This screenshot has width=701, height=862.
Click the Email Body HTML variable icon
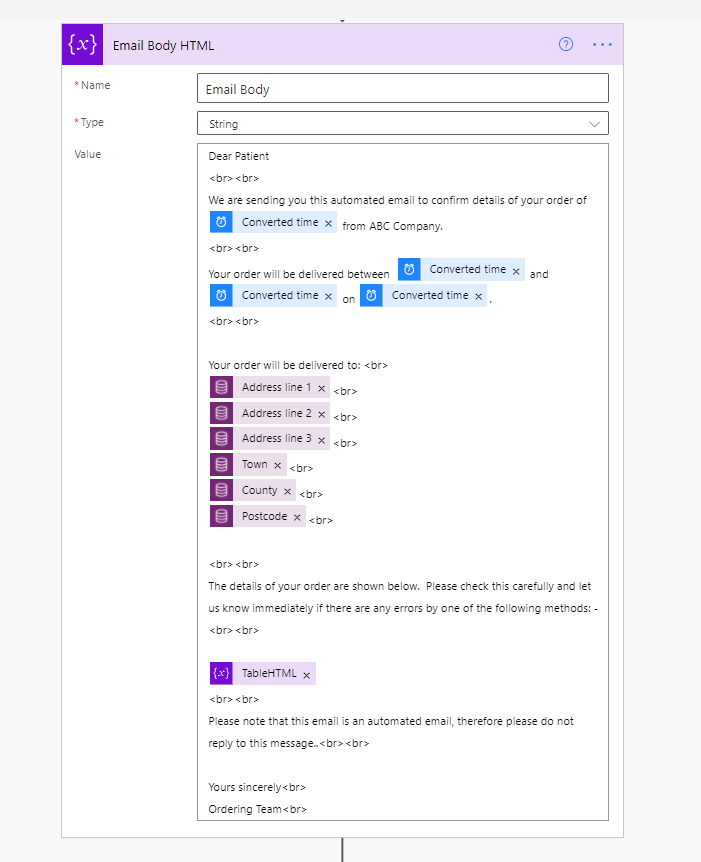point(82,45)
